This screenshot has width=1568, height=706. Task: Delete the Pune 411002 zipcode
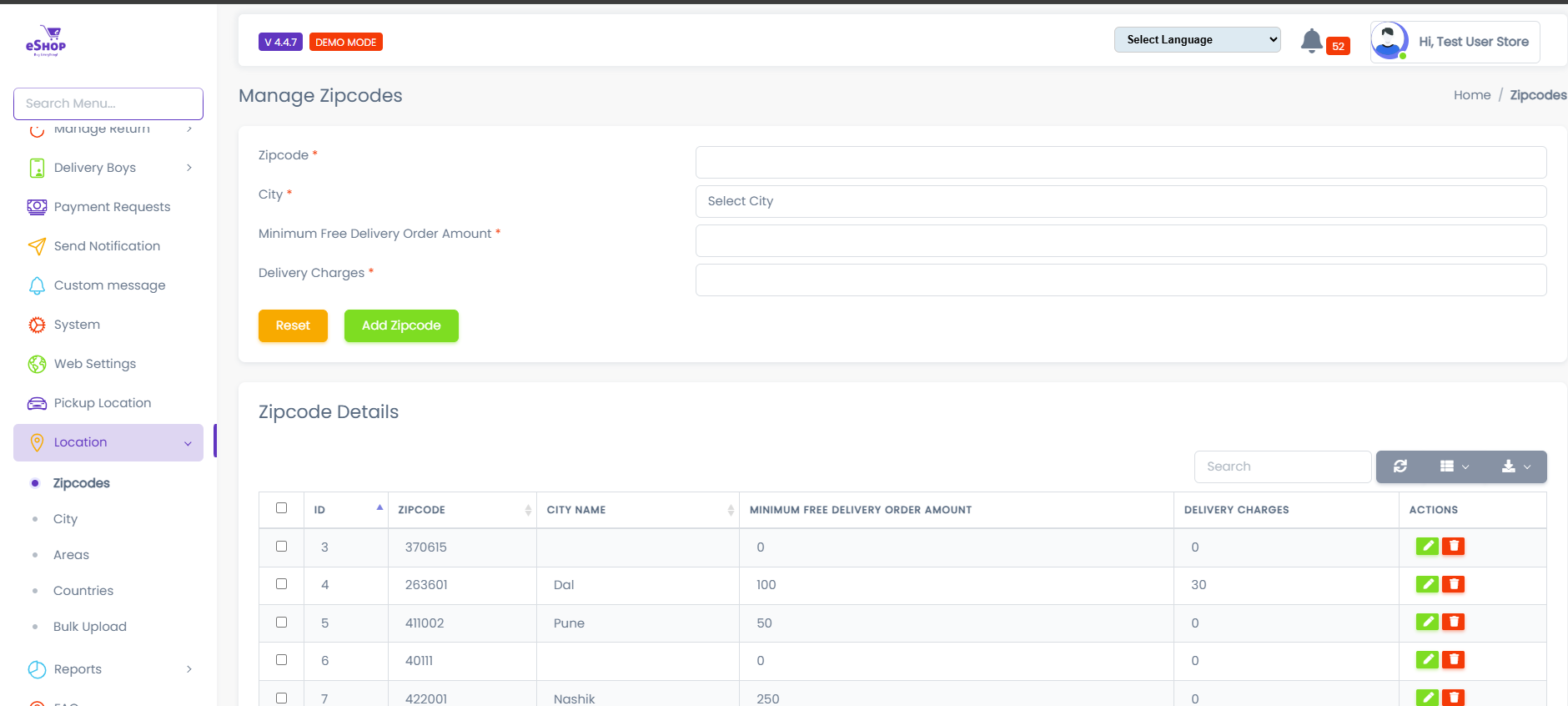[1454, 622]
